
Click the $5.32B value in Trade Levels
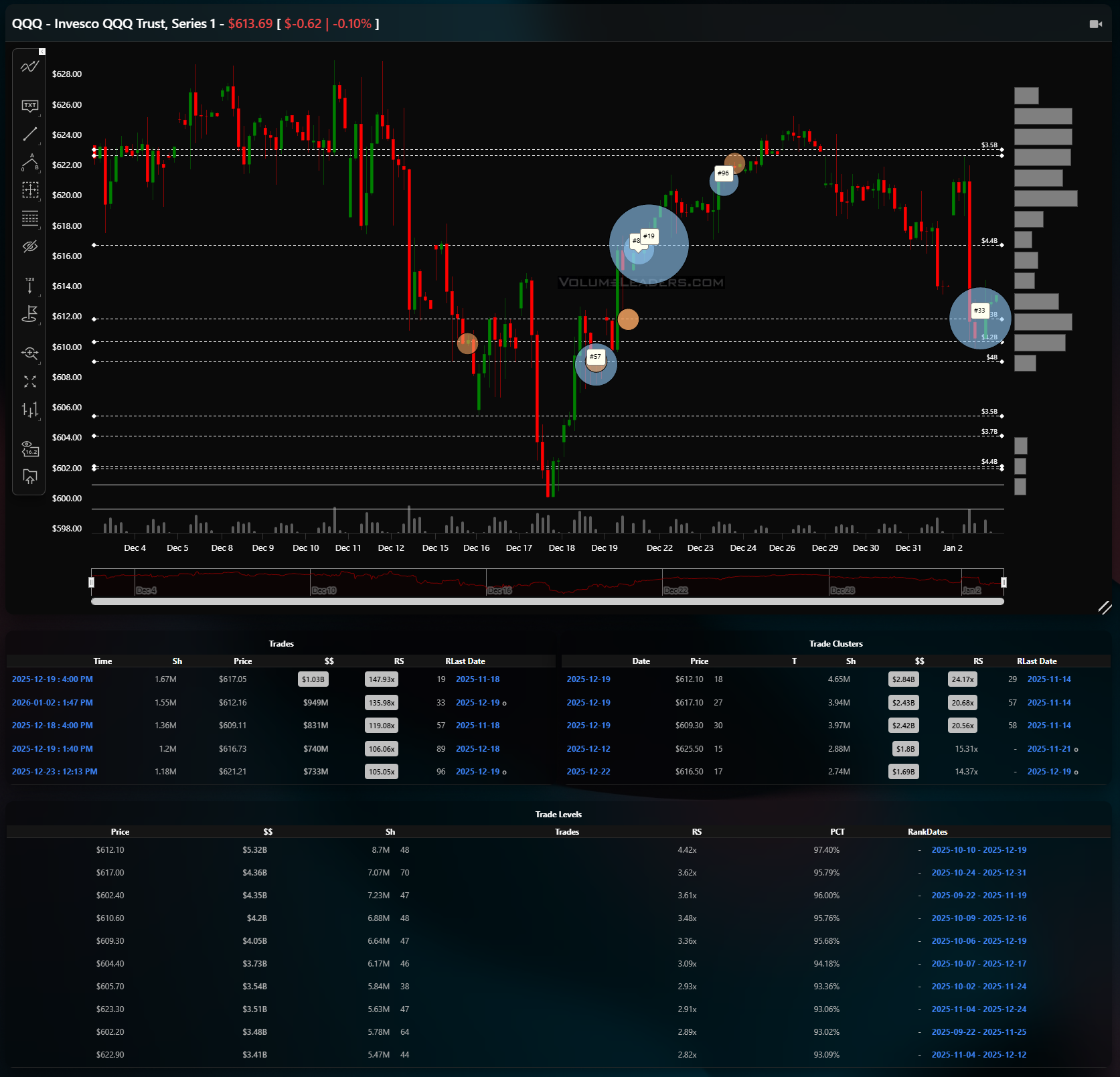255,850
